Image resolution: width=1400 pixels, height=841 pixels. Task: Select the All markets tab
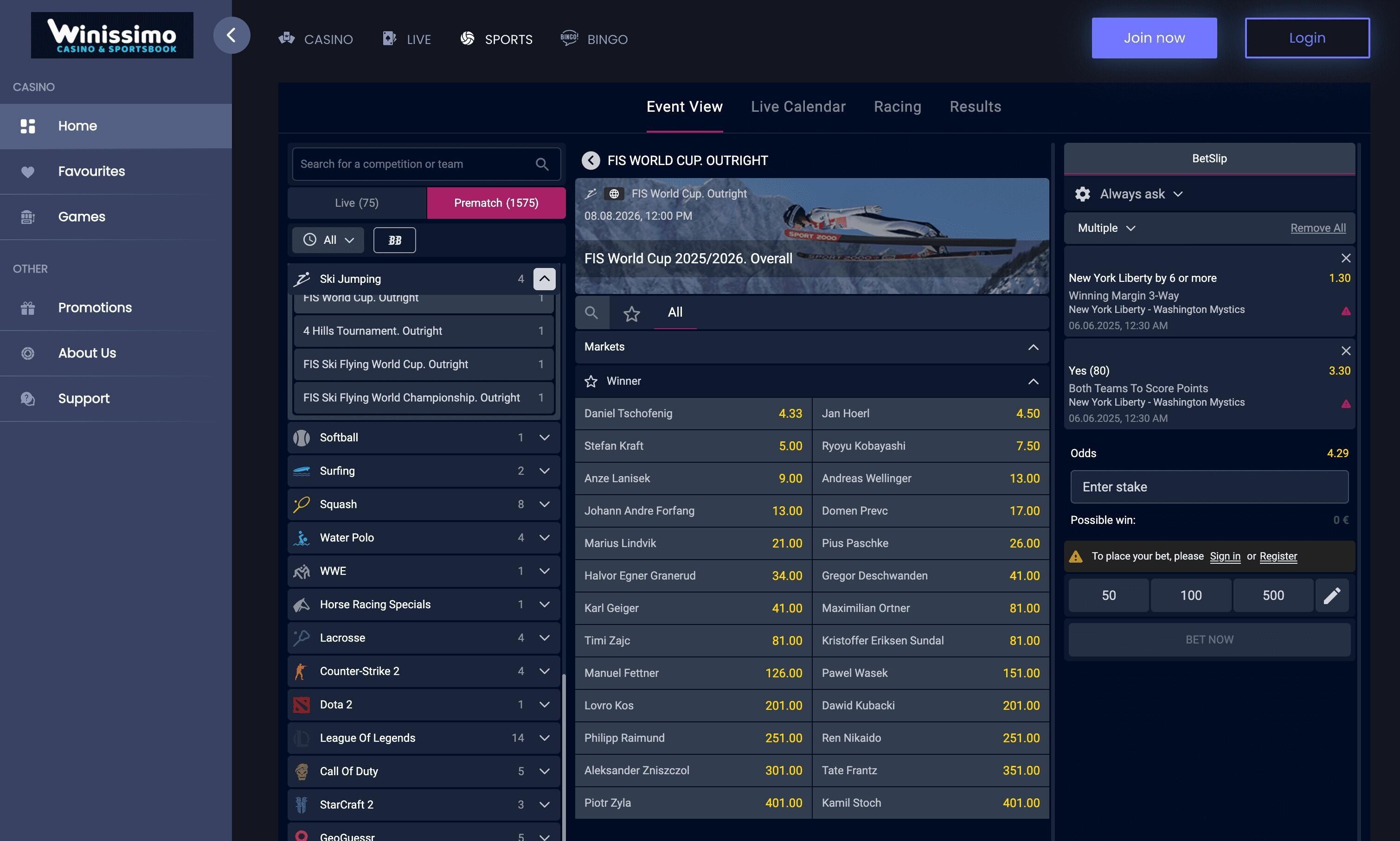tap(675, 312)
